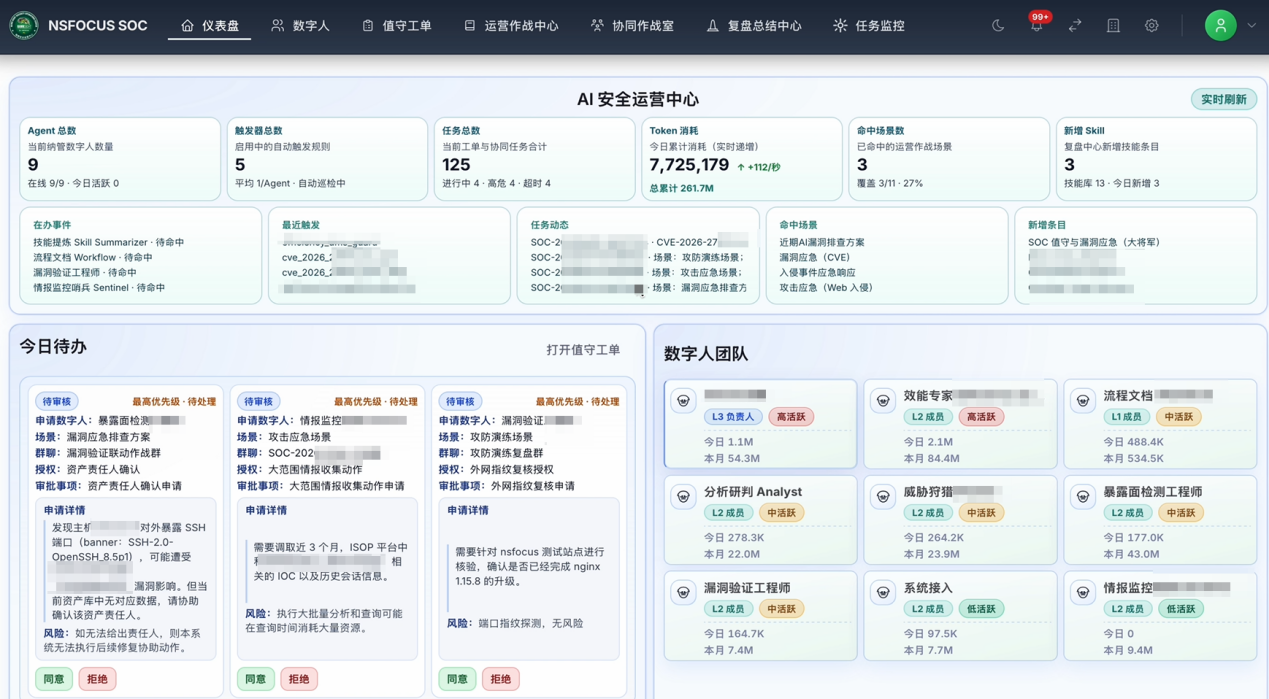Click 技能提炼 Skill Summarizer · 待命中 entry
This screenshot has height=699, width=1269.
coord(108,243)
